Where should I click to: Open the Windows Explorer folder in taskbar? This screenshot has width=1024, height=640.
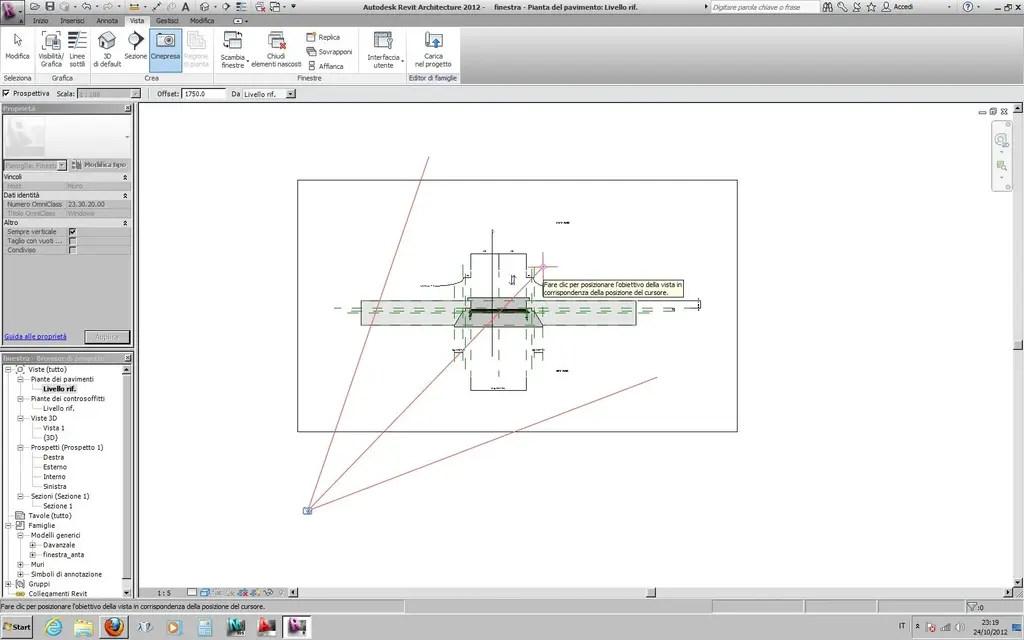(x=84, y=627)
